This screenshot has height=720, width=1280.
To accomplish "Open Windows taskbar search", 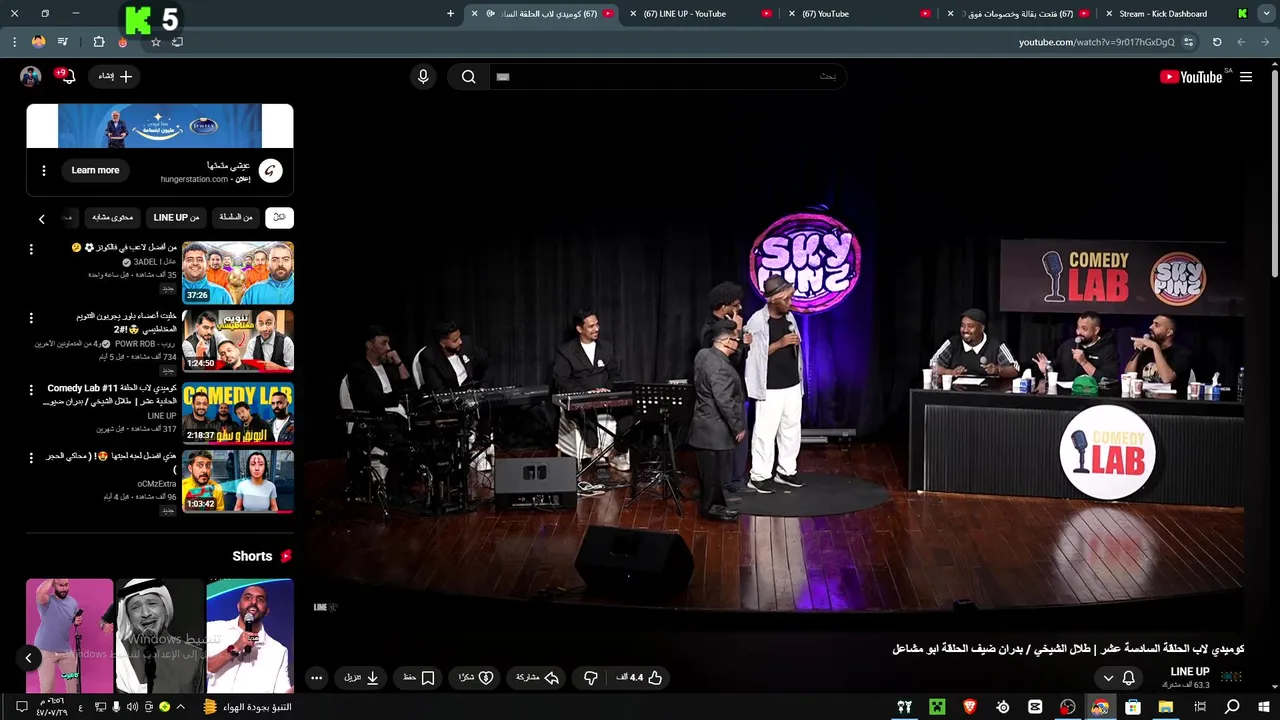I will [1232, 707].
